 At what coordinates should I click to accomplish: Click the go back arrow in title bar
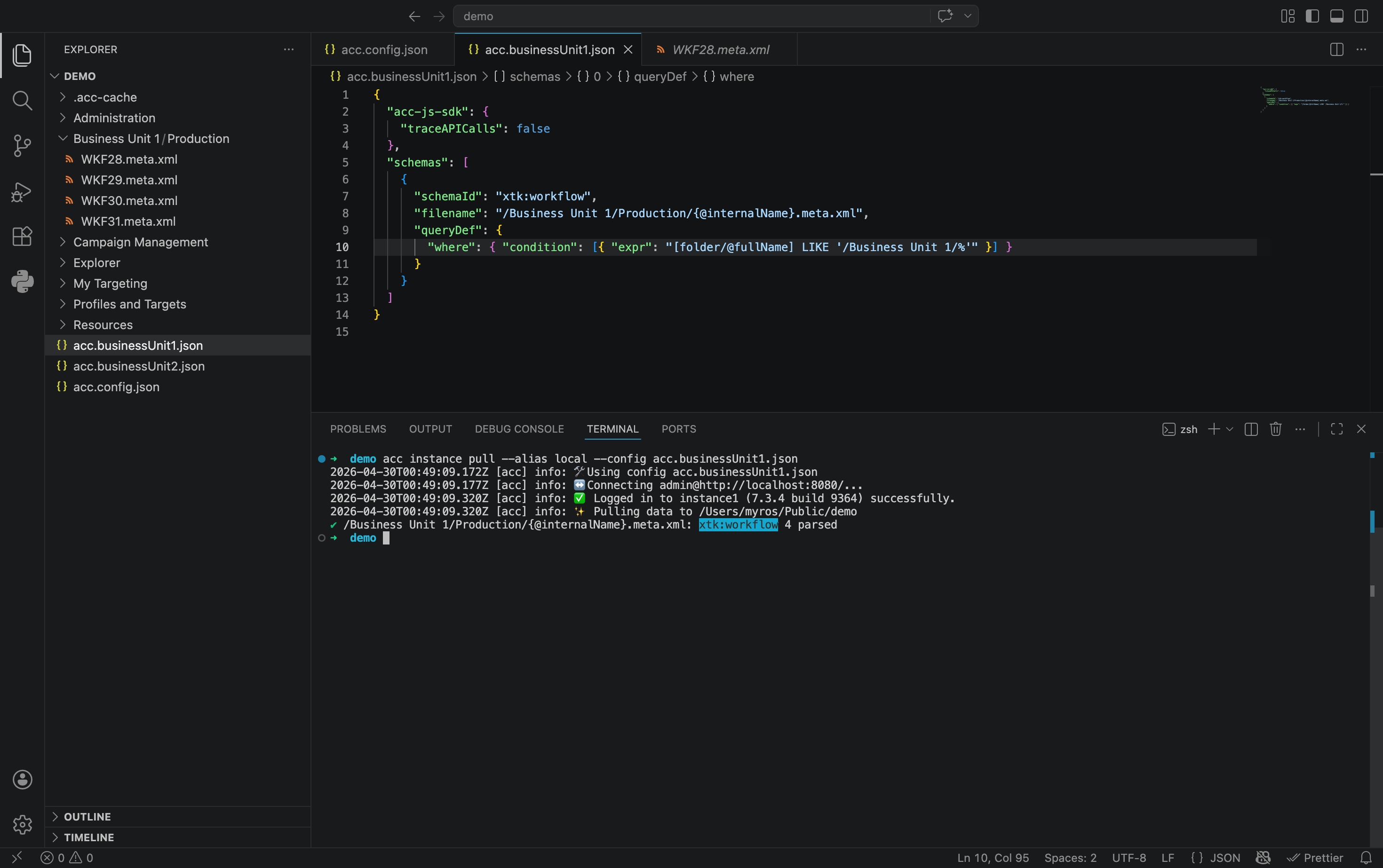[414, 16]
